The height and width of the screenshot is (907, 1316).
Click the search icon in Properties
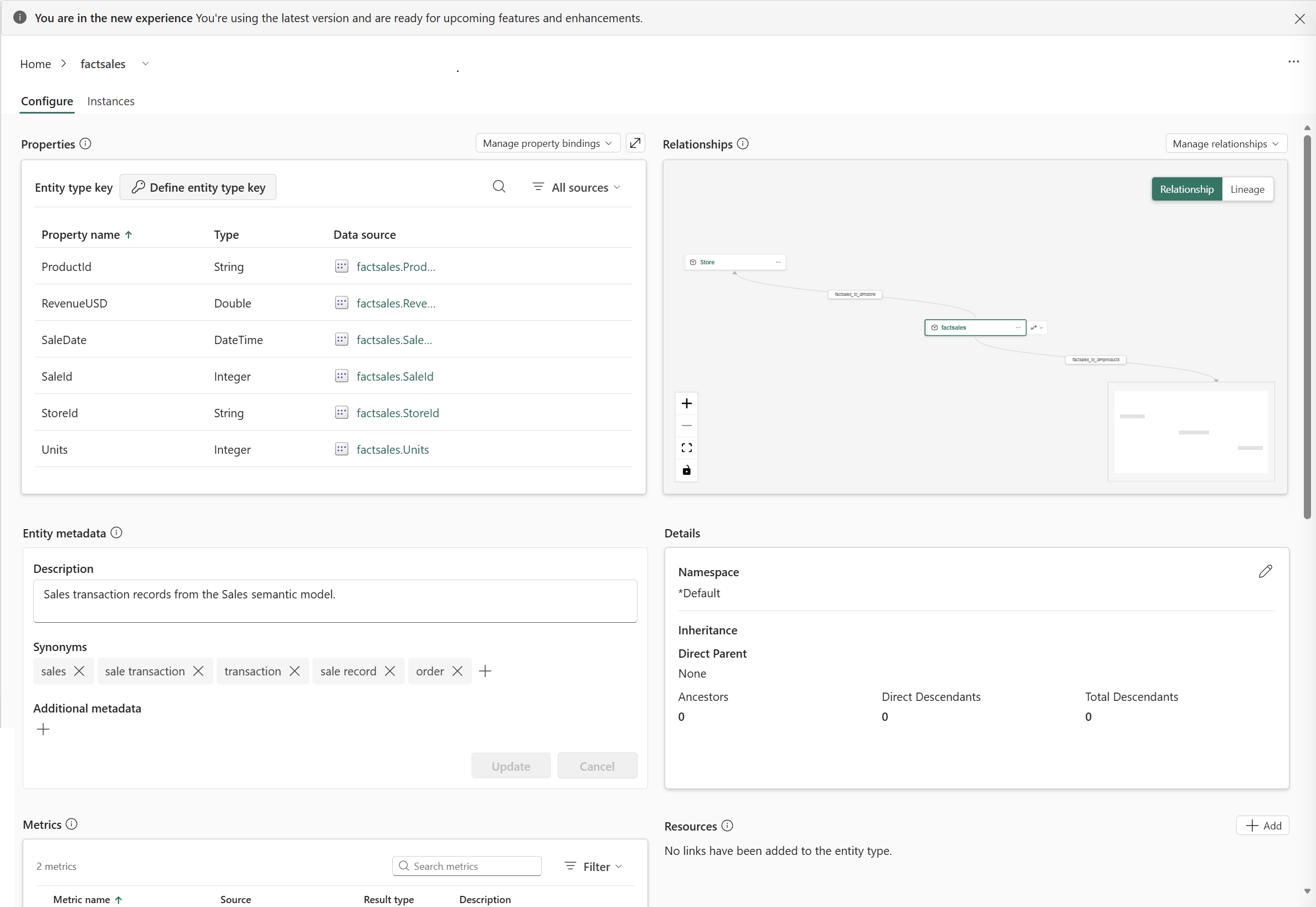(x=498, y=187)
